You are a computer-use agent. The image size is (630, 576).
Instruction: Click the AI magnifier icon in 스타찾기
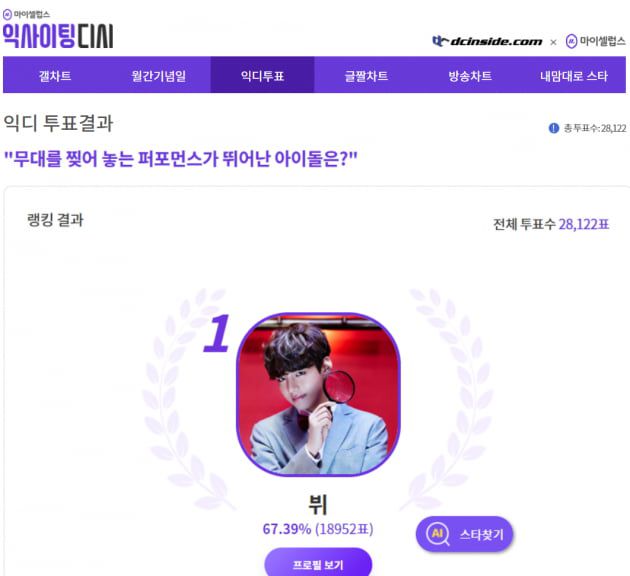[438, 535]
